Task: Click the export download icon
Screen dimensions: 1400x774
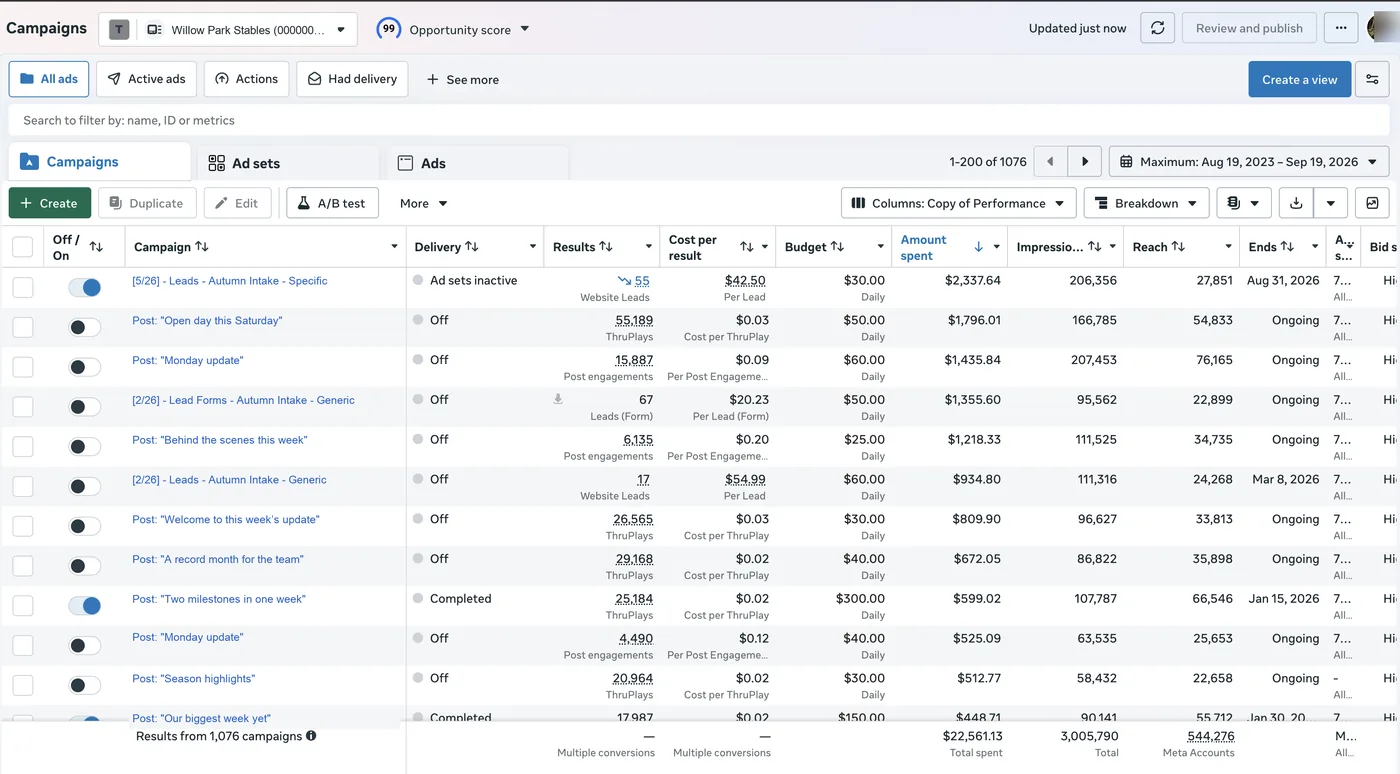Action: point(1296,203)
